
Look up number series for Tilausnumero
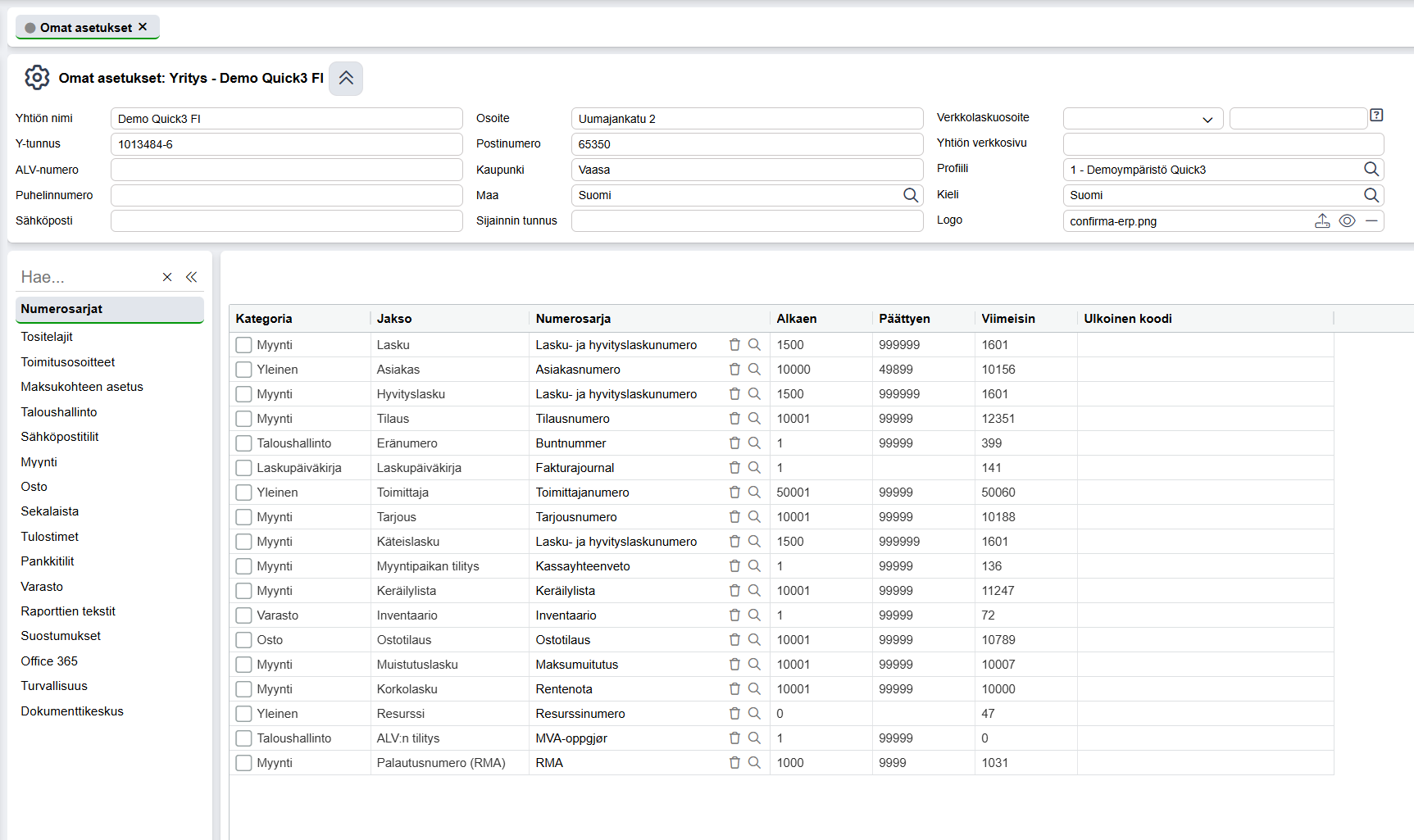click(754, 419)
